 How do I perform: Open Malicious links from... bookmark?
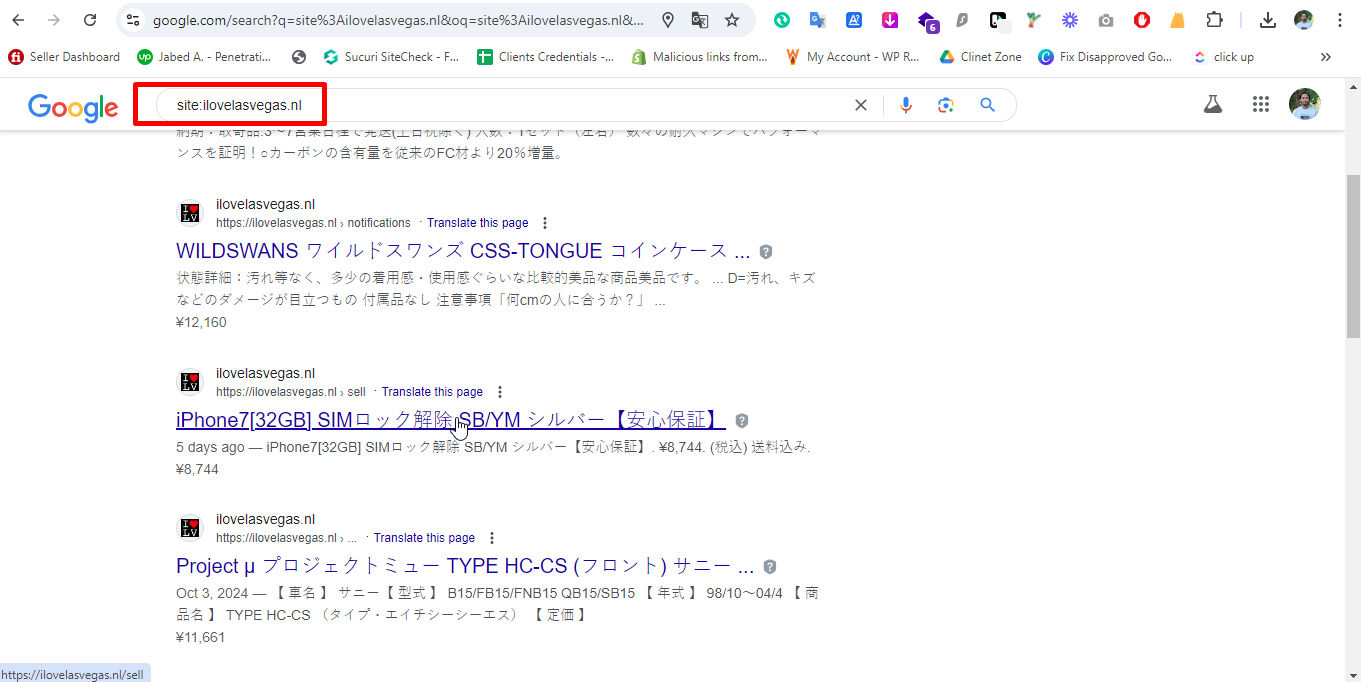click(700, 57)
